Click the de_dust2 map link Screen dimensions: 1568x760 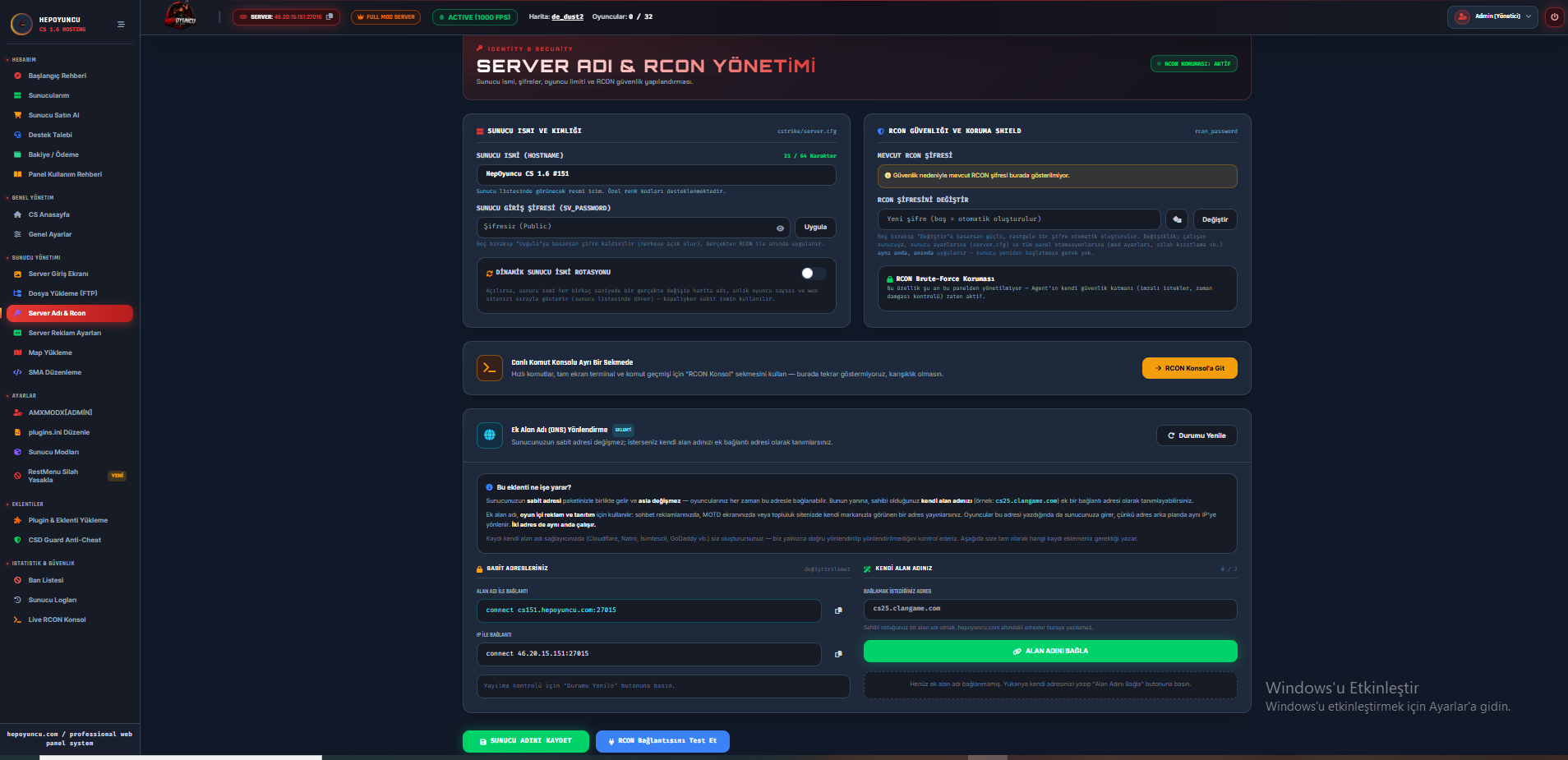(x=567, y=16)
